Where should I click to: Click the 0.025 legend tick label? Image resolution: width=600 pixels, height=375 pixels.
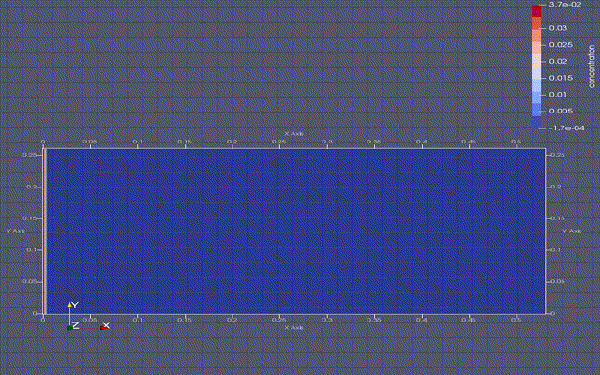pos(561,45)
